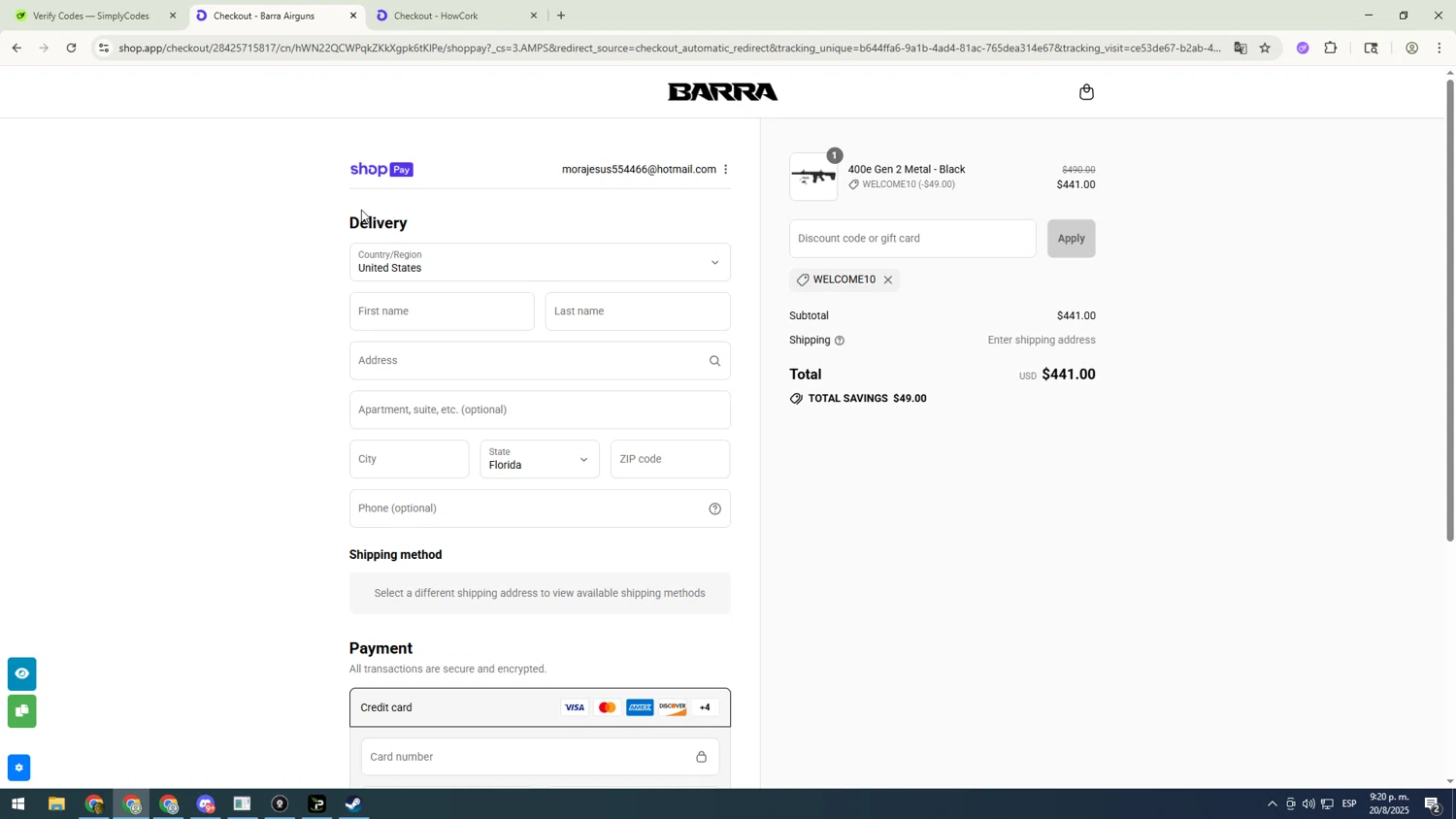
Task: Reload the current page
Action: click(71, 48)
